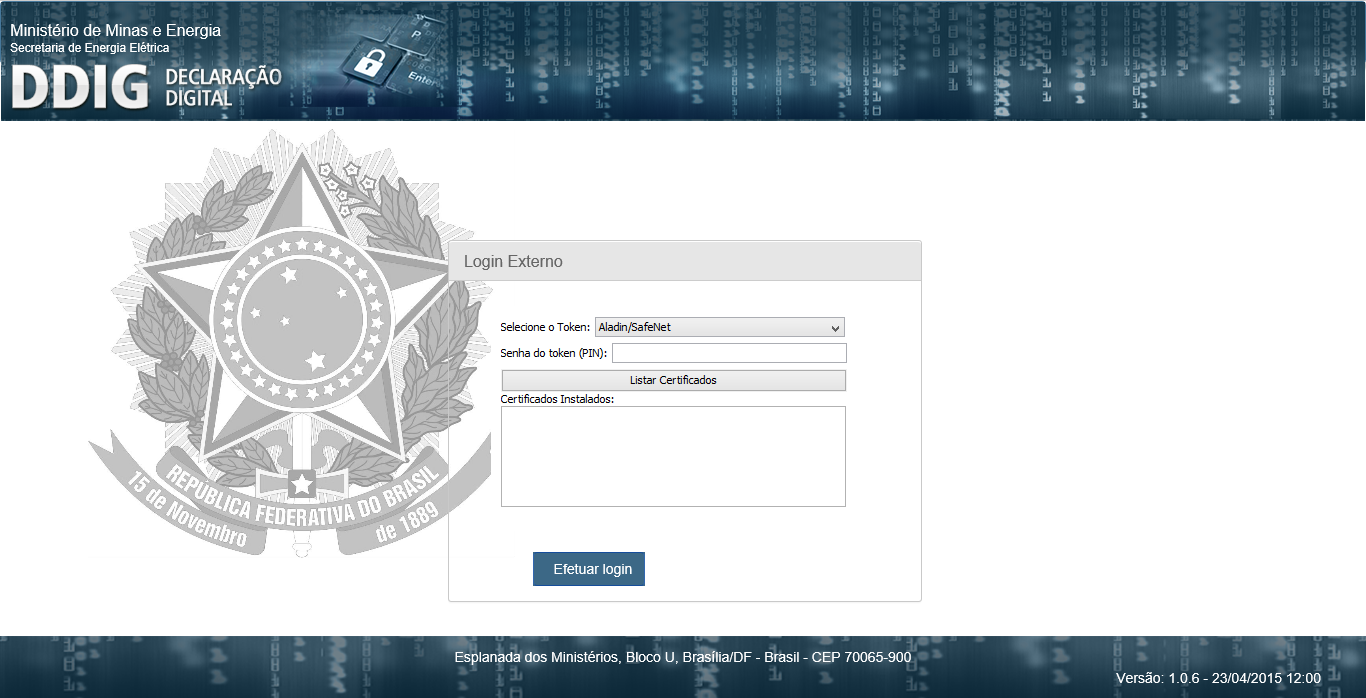1366x698 pixels.
Task: Click the 'Certificados Instalados:' label
Action: tap(557, 399)
